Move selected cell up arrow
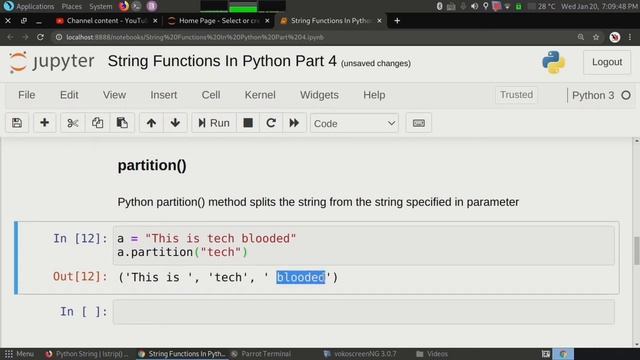Image resolution: width=640 pixels, height=360 pixels. 151,123
